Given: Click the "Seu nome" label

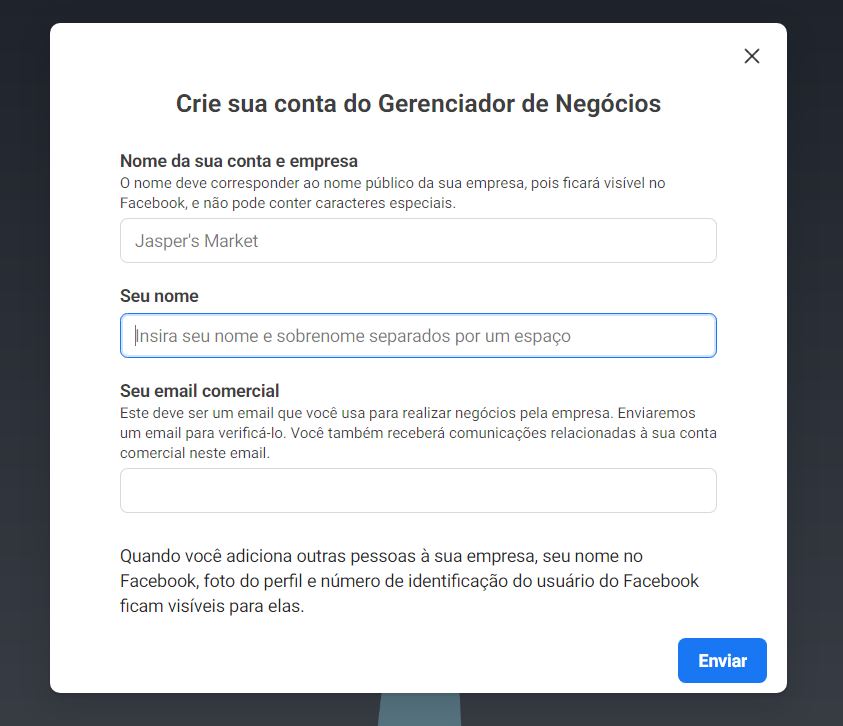Looking at the screenshot, I should tap(159, 296).
